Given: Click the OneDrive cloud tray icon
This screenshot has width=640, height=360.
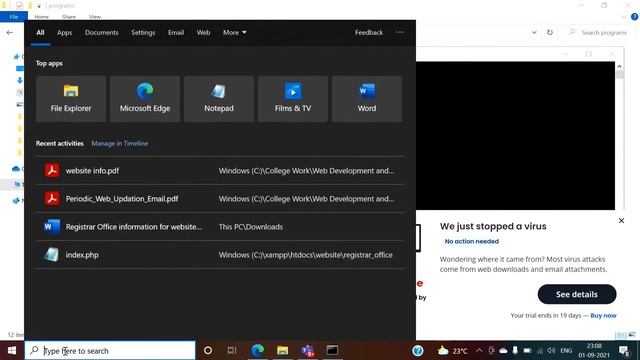Looking at the screenshot, I should pos(503,351).
